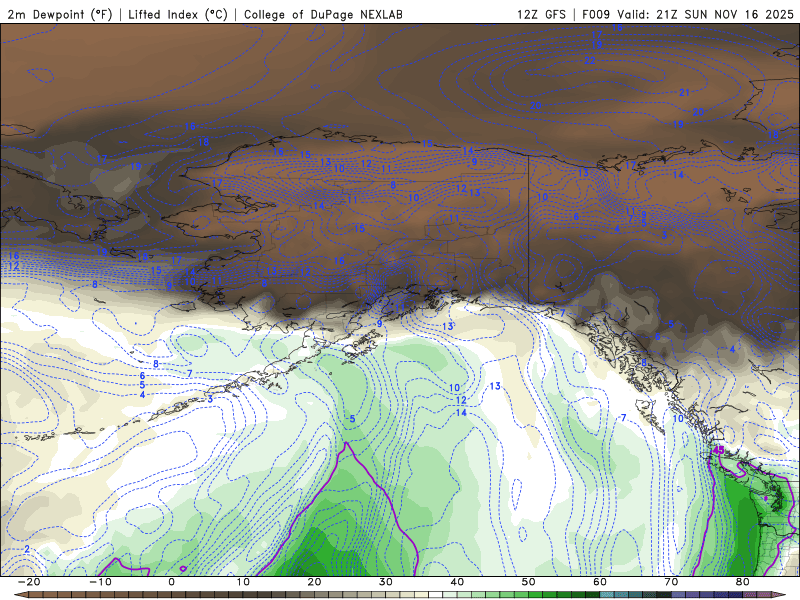Click the "12Z GFS" model run label
The image size is (800, 600).
(541, 14)
